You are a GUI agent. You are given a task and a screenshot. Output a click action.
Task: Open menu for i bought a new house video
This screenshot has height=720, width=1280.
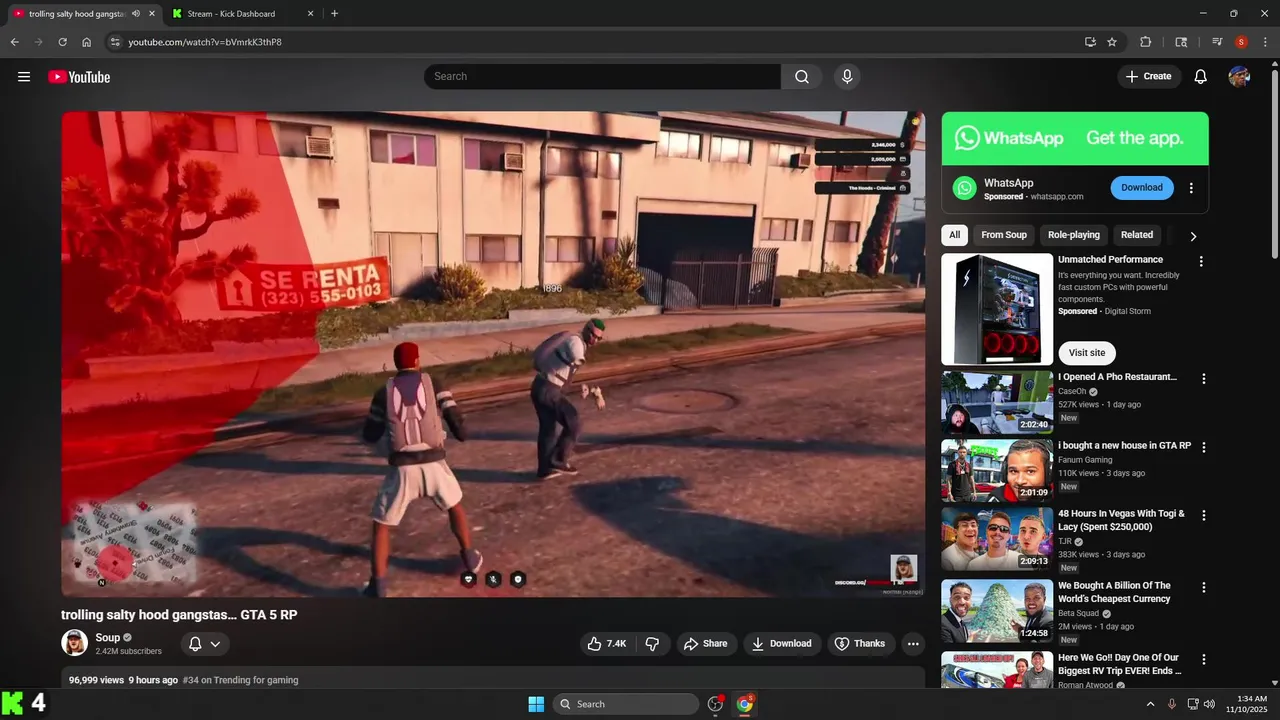point(1204,447)
